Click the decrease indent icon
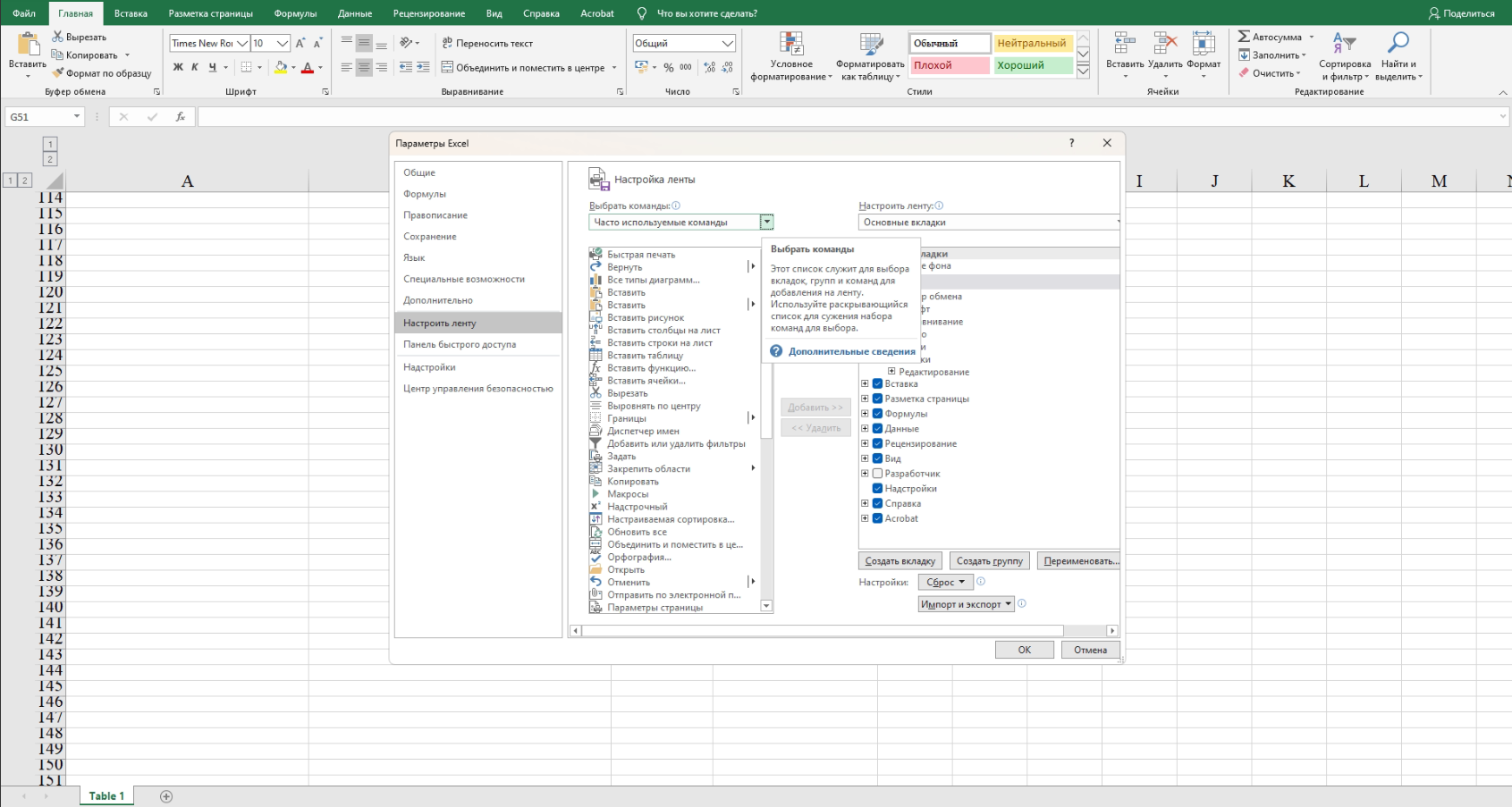This screenshot has width=1512, height=807. click(x=406, y=67)
